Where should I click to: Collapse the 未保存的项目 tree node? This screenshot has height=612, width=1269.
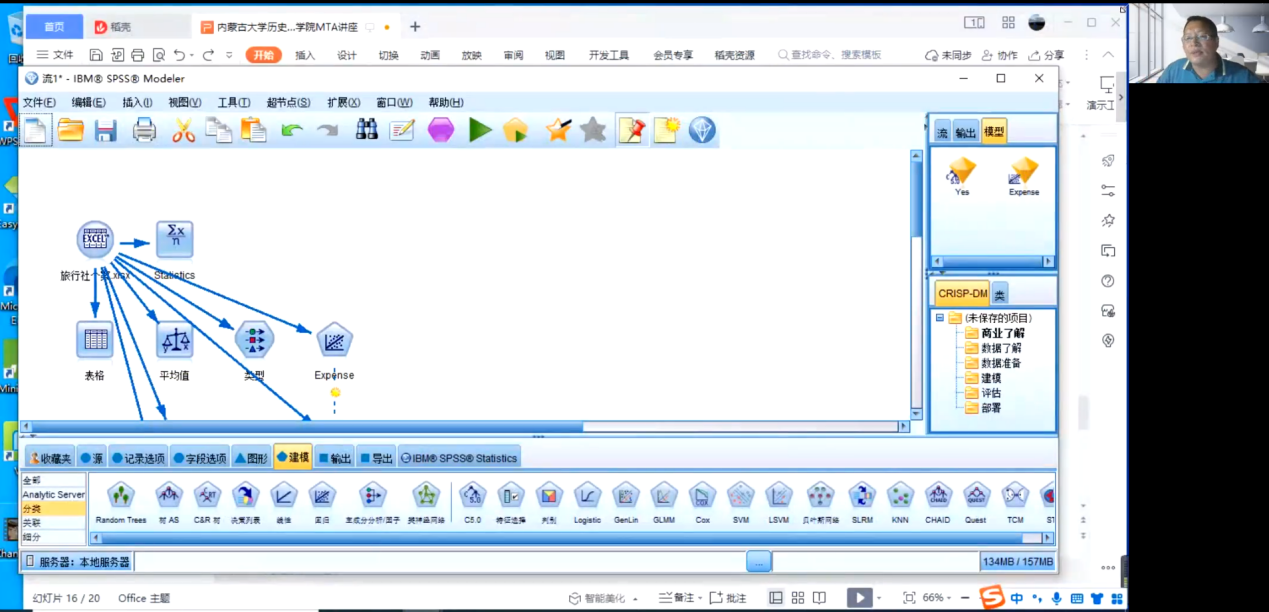click(x=940, y=318)
